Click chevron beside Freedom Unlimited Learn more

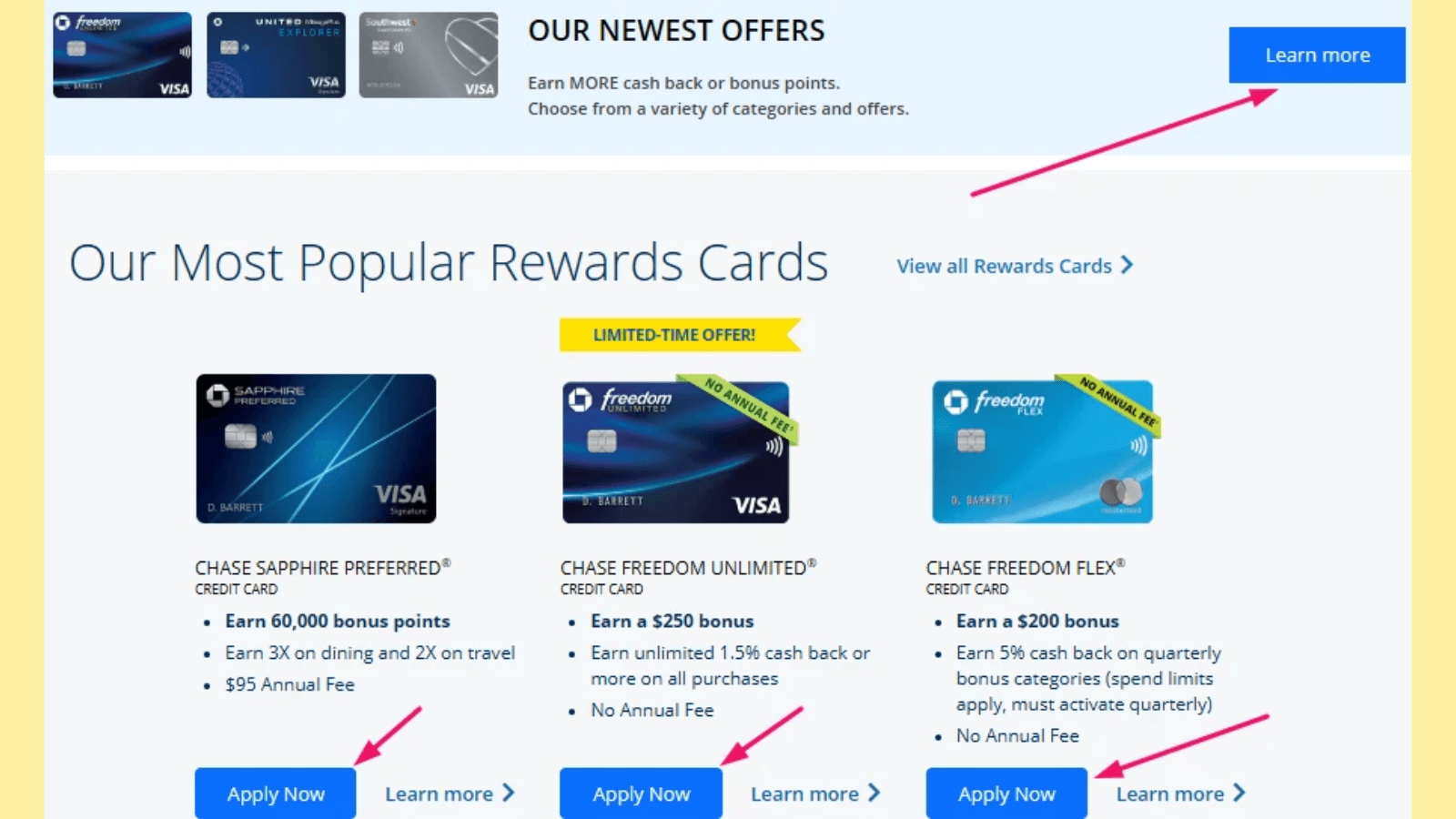pyautogui.click(x=875, y=793)
